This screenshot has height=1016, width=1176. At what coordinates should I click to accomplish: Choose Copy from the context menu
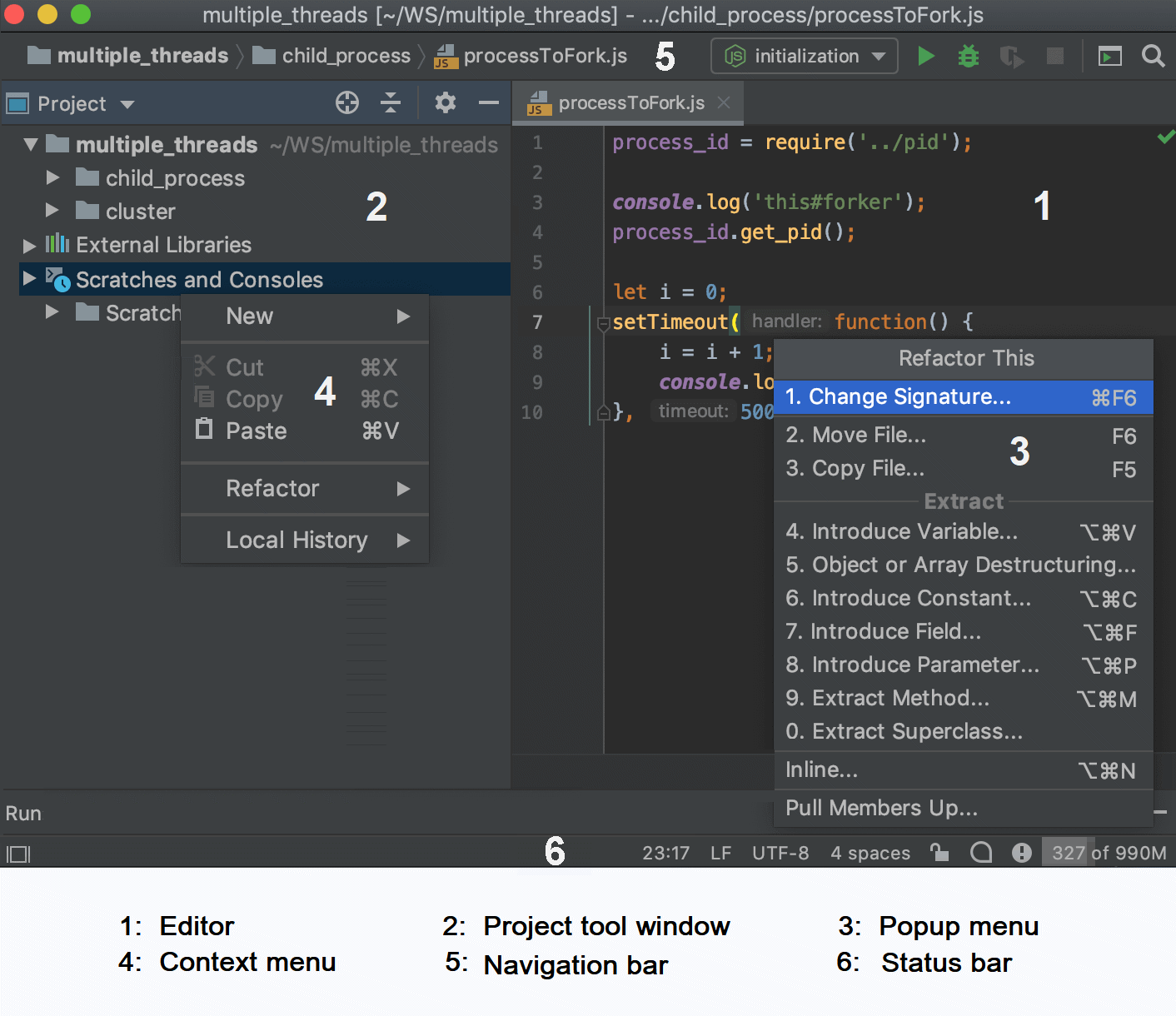(x=305, y=399)
